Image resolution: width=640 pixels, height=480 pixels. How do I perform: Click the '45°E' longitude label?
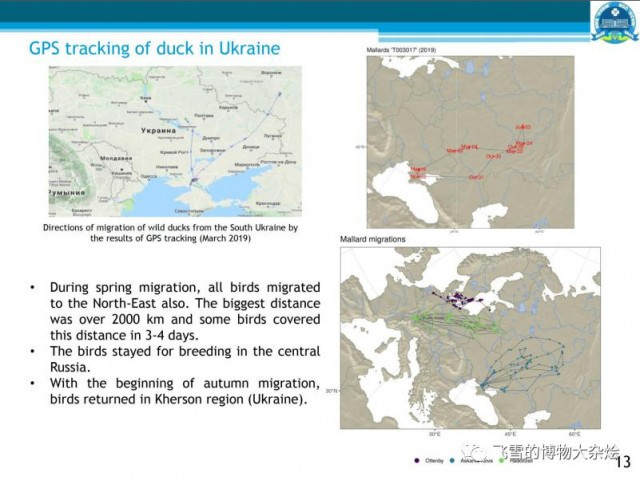(510, 434)
